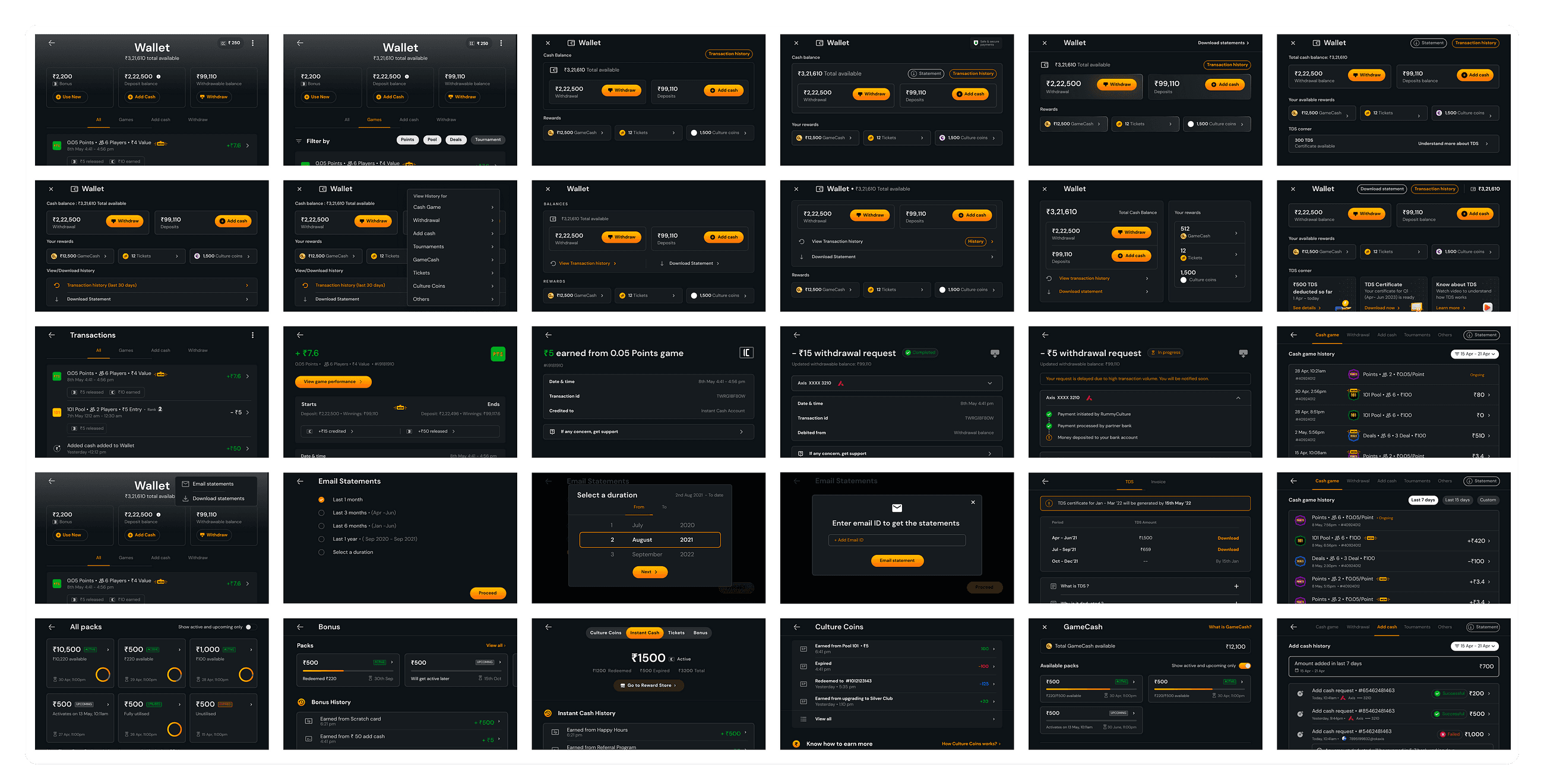Select the 'Last 3 months' radio option
The width and height of the screenshot is (1544, 784).
point(321,513)
